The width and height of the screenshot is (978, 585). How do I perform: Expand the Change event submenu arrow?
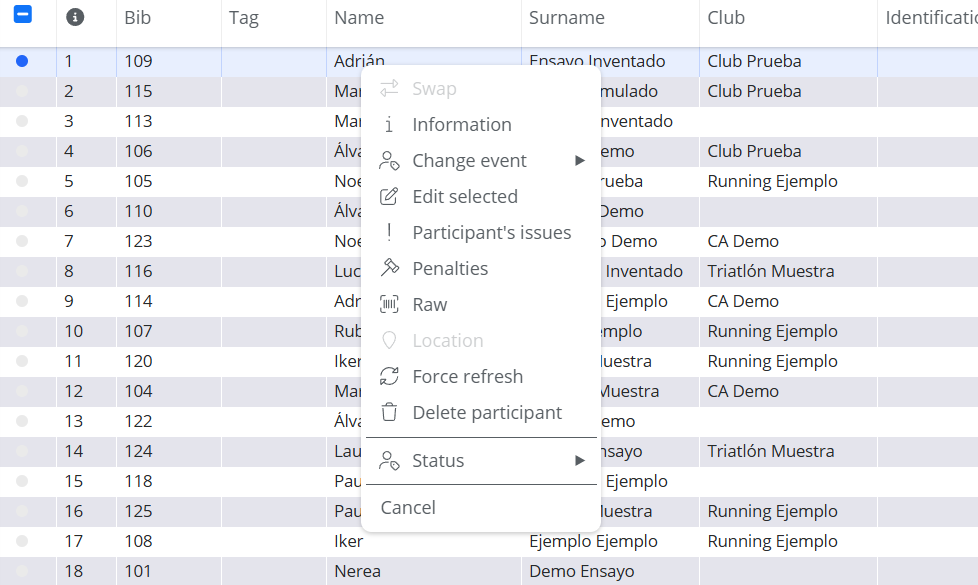tap(580, 161)
